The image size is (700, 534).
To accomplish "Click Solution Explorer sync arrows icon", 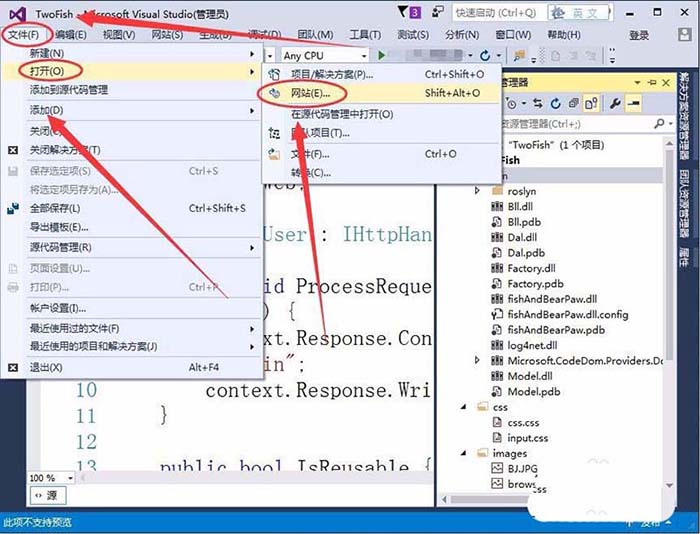I will coord(538,104).
